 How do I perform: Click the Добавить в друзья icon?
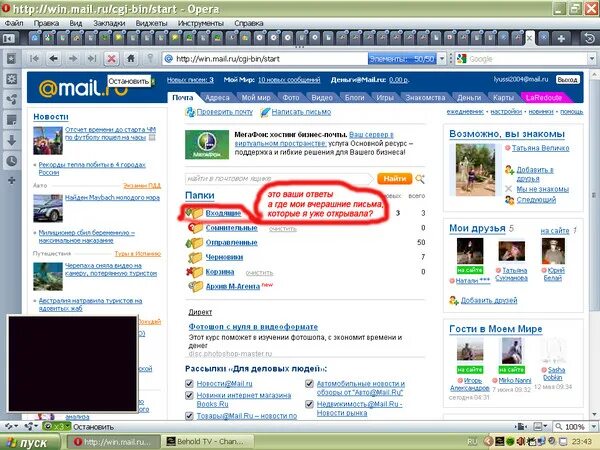click(x=509, y=170)
